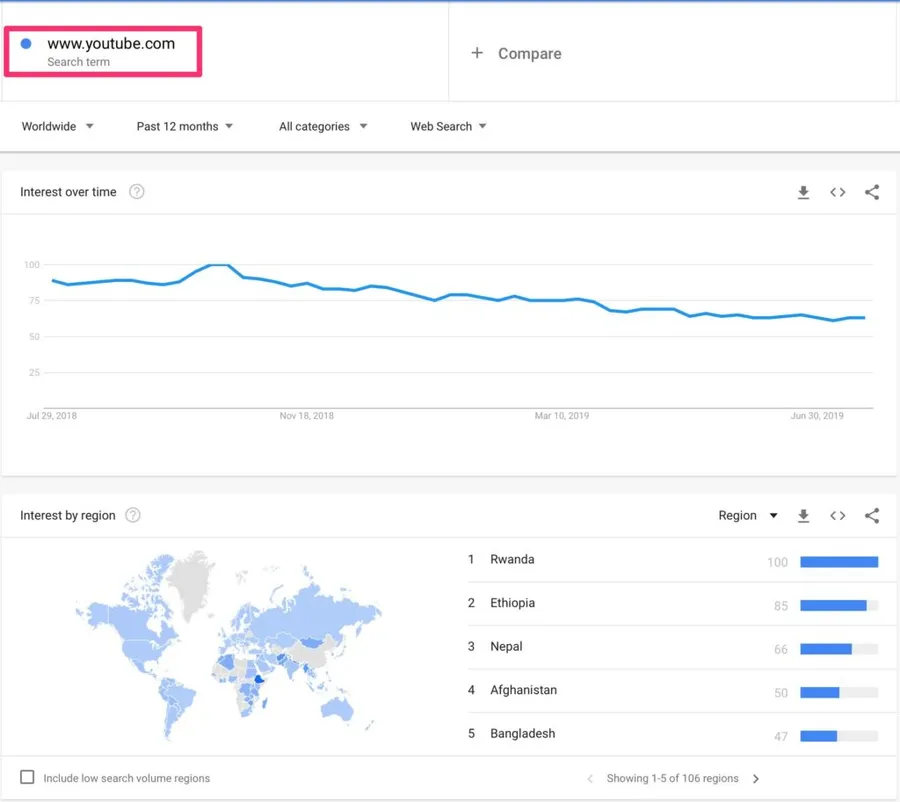Viewport: 900px width, 802px height.
Task: Open the Region view selector
Action: click(748, 516)
